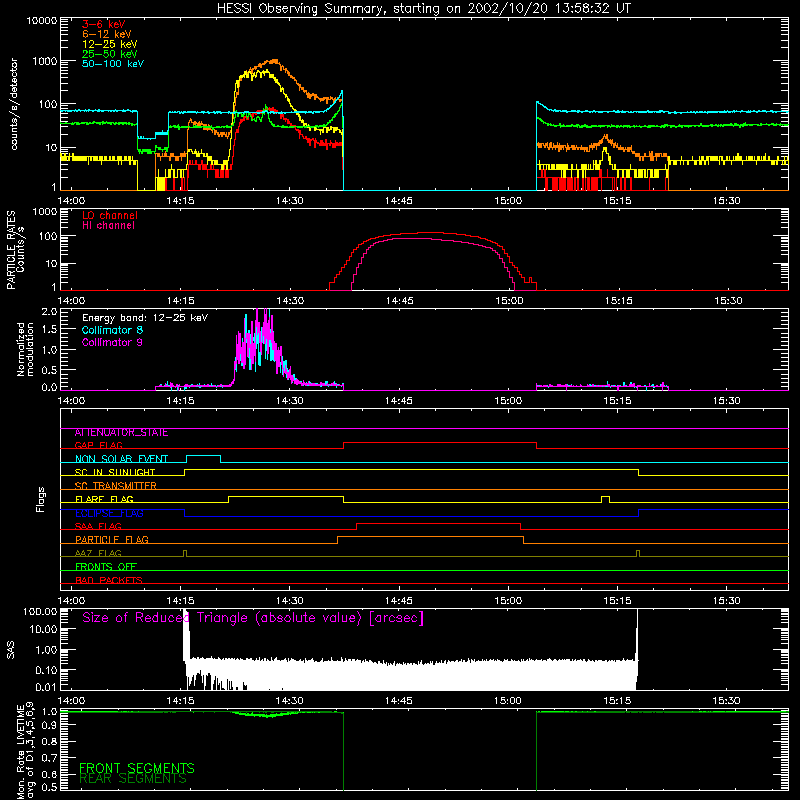The width and height of the screenshot is (800, 800).
Task: Click the 0.7 tick on livetime panel
Action: pyautogui.click(x=49, y=758)
